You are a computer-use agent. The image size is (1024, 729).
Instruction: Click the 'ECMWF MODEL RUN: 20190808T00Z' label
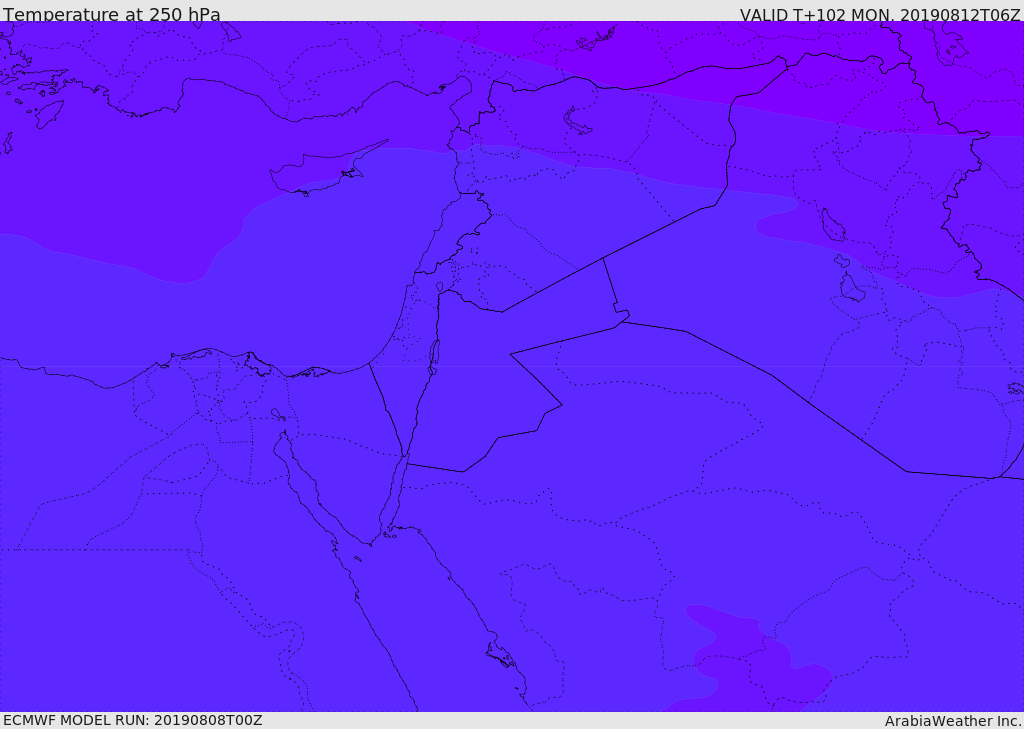(133, 720)
